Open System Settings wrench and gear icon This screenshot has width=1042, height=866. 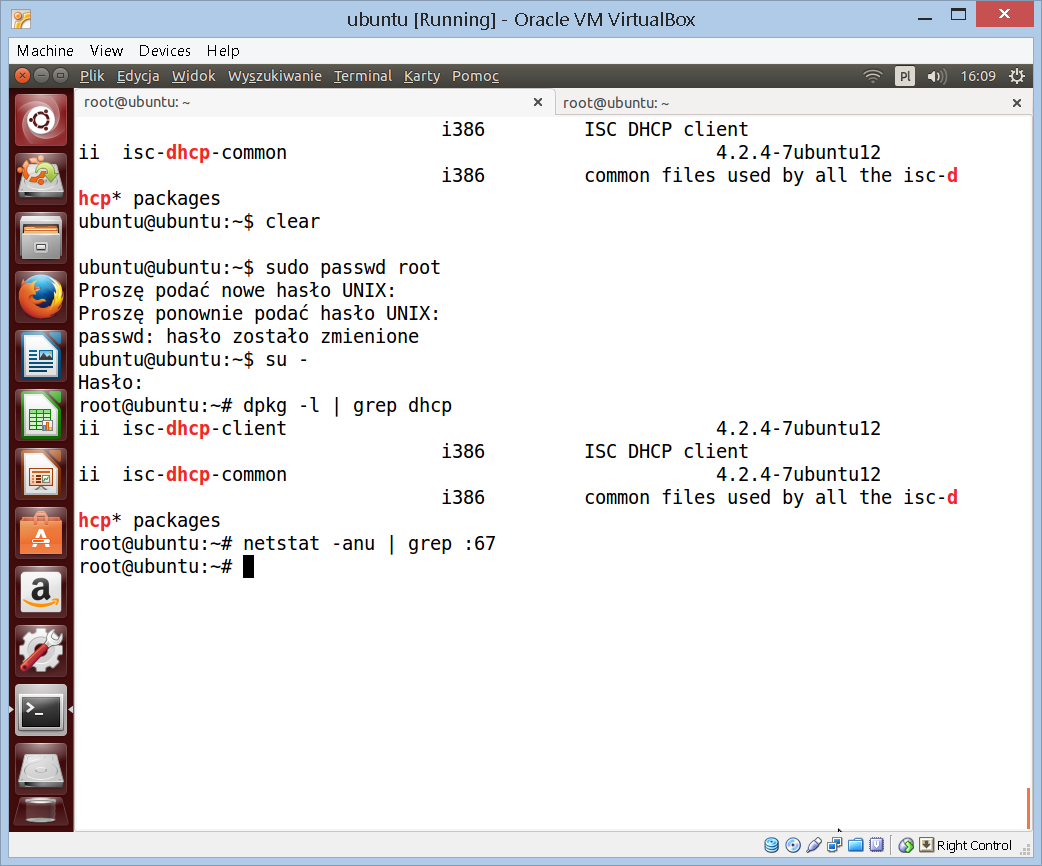coord(41,651)
